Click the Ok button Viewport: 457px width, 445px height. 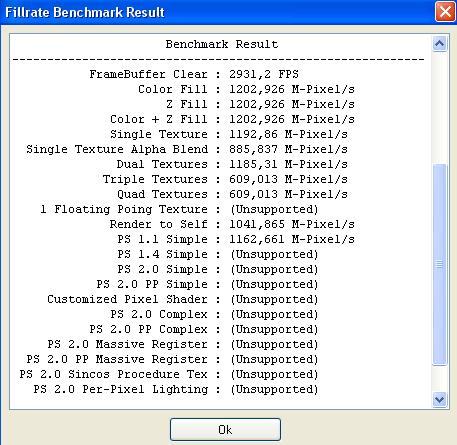(225, 429)
